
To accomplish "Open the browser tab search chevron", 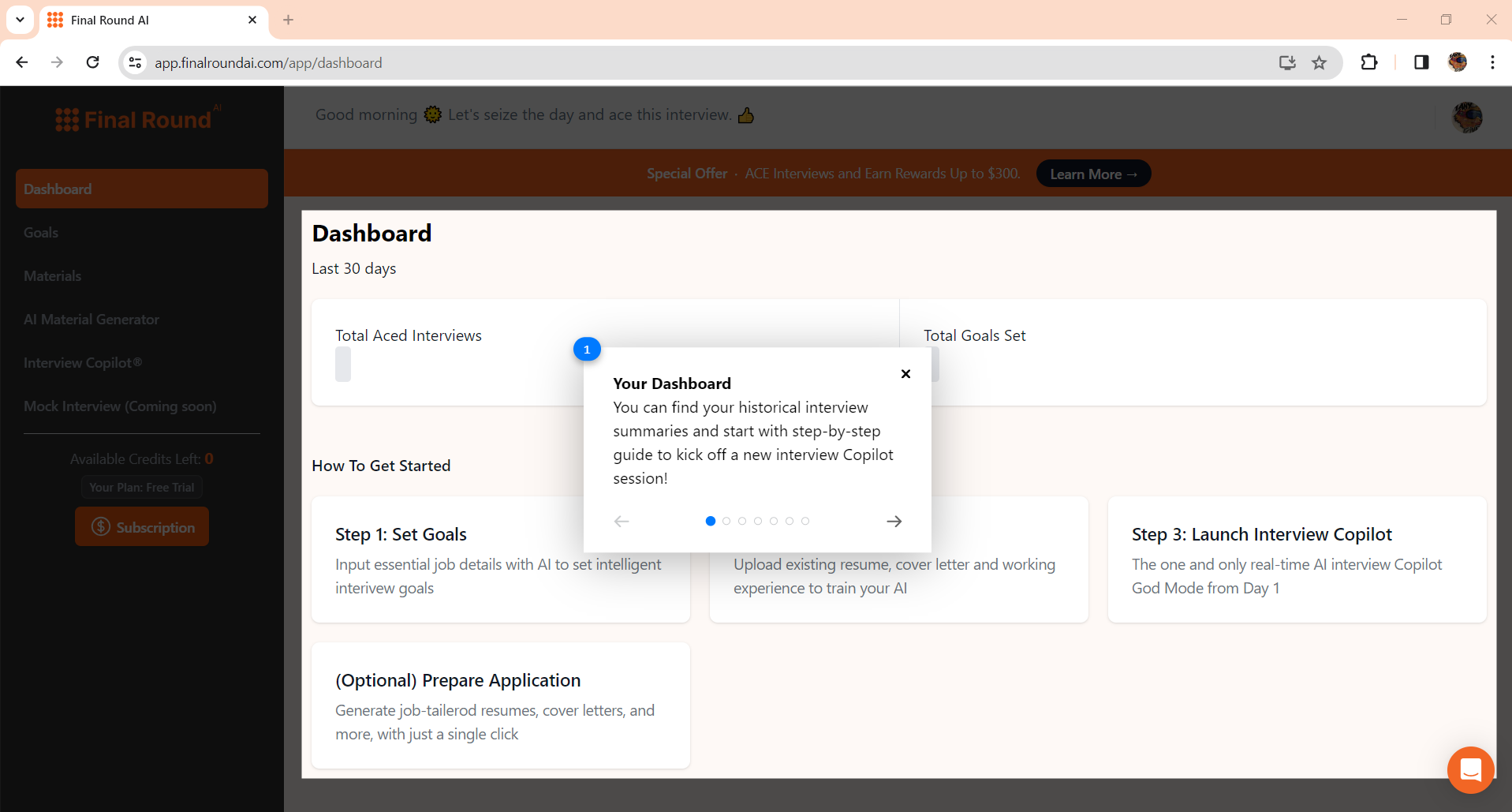I will [20, 20].
